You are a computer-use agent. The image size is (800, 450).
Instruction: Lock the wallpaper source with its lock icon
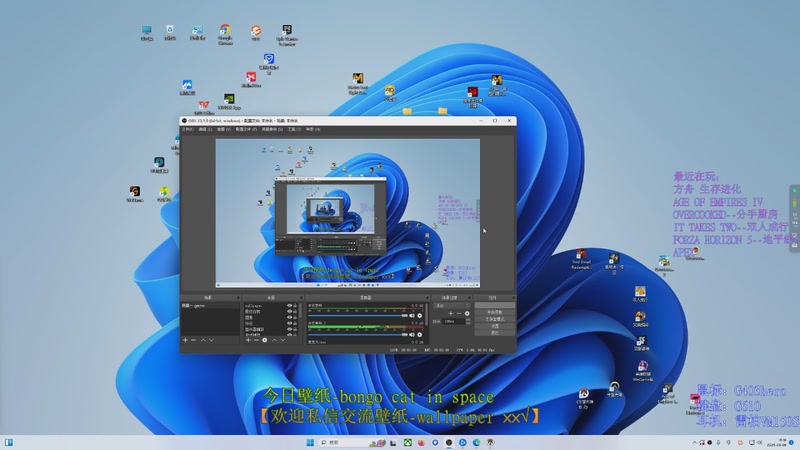295,306
